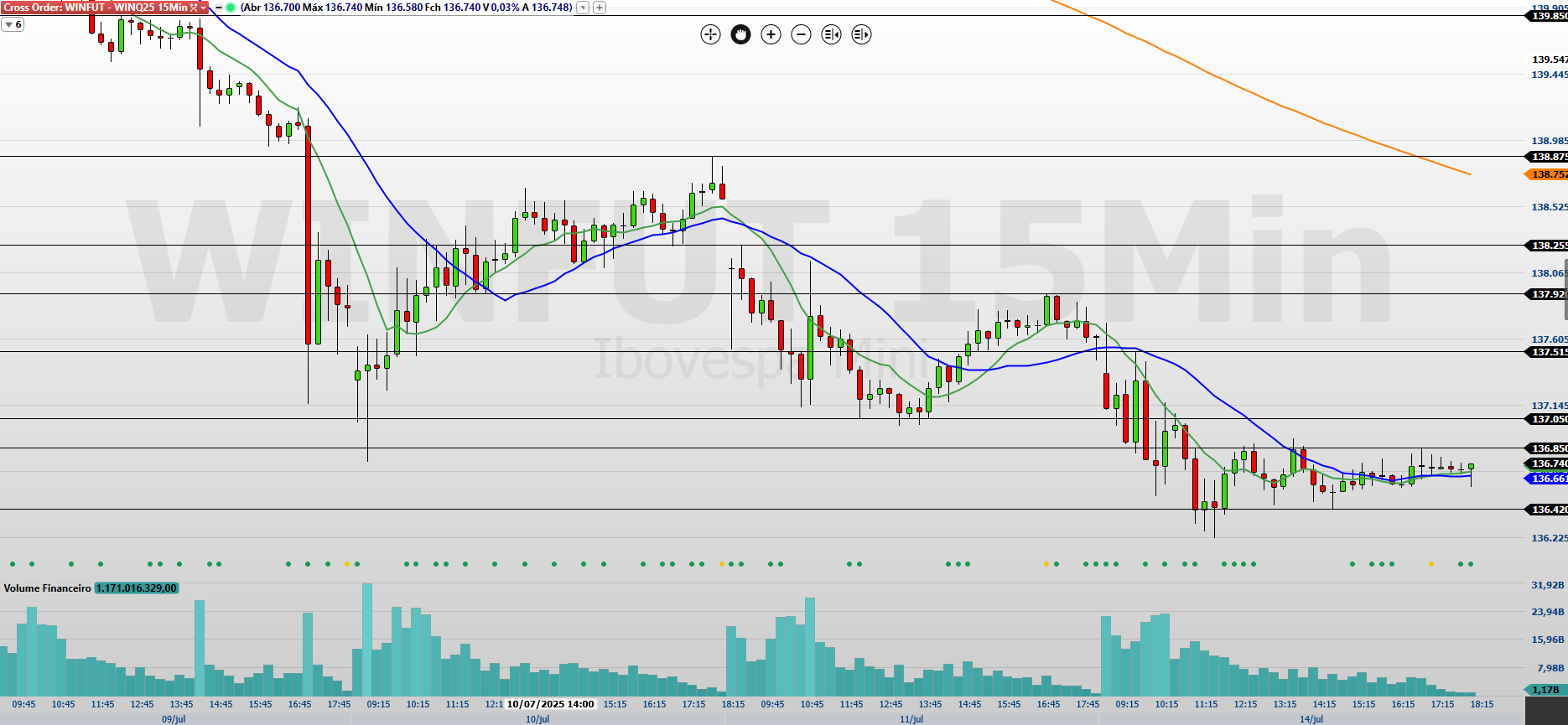Zoom out with the minus circle
This screenshot has width=1568, height=725.
(x=801, y=34)
